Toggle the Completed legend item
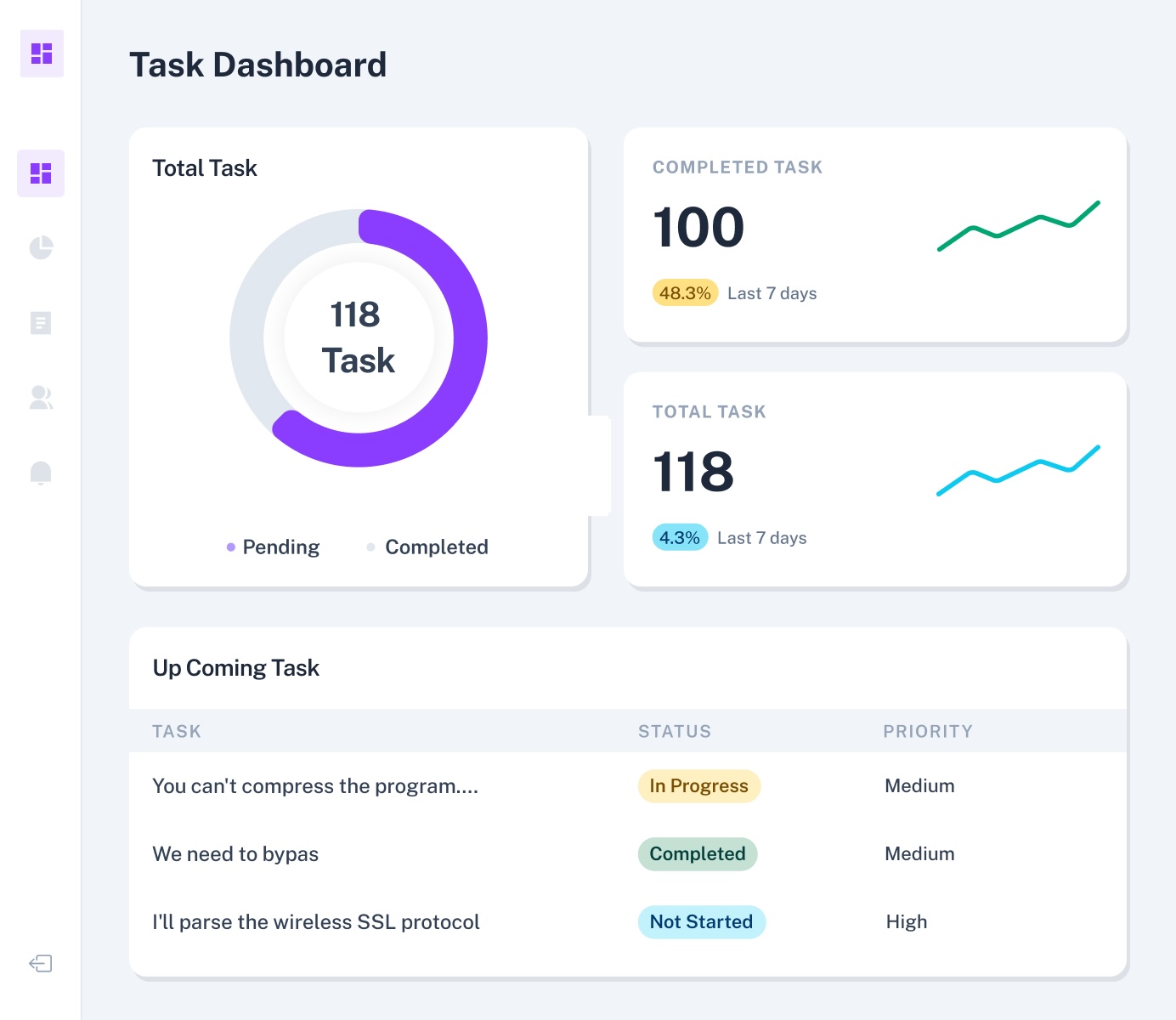The image size is (1176, 1020). coord(427,547)
